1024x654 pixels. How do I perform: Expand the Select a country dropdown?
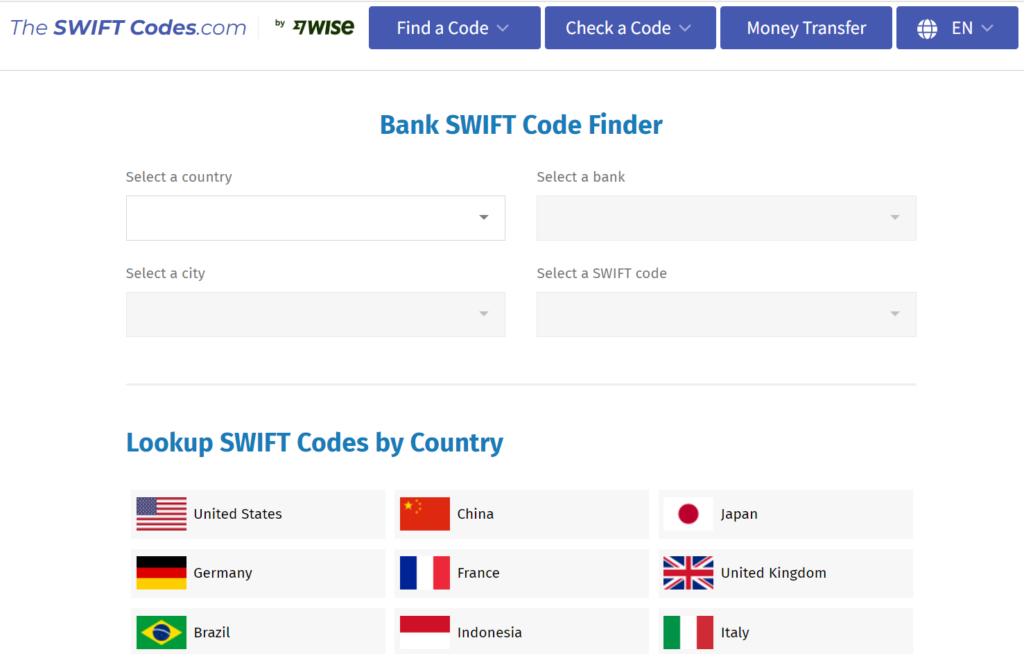(315, 218)
